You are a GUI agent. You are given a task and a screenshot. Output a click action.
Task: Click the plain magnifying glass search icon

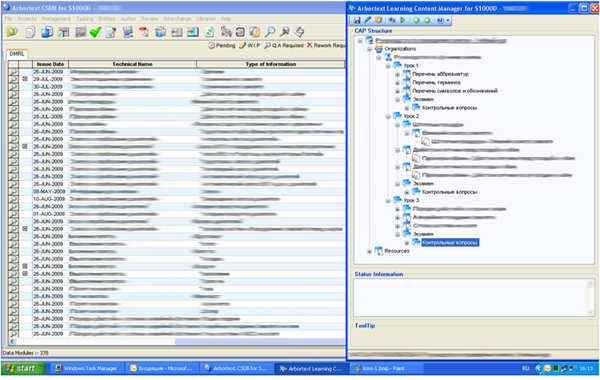pos(270,32)
